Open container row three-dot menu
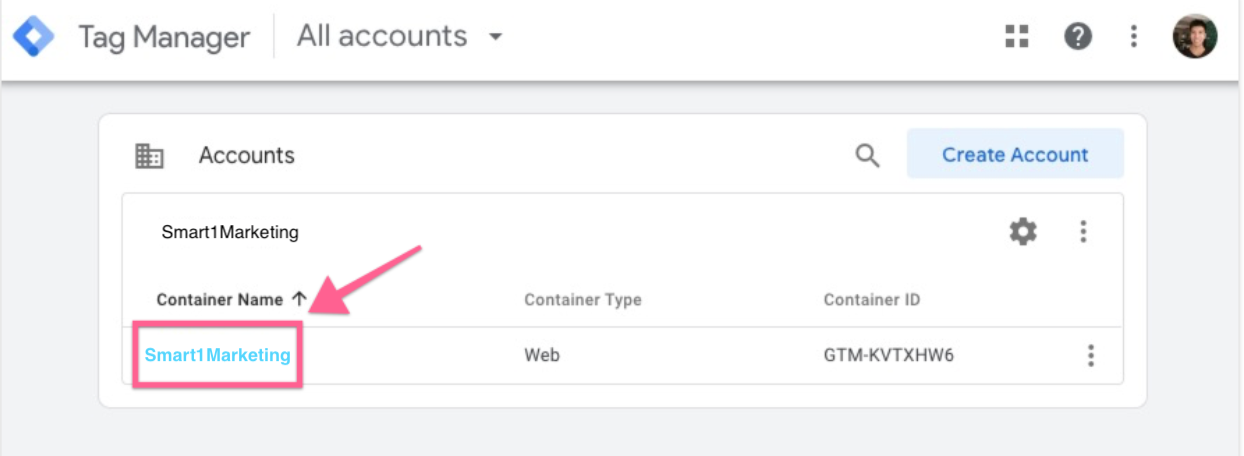Viewport: 1244px width, 456px height. pyautogui.click(x=1091, y=355)
